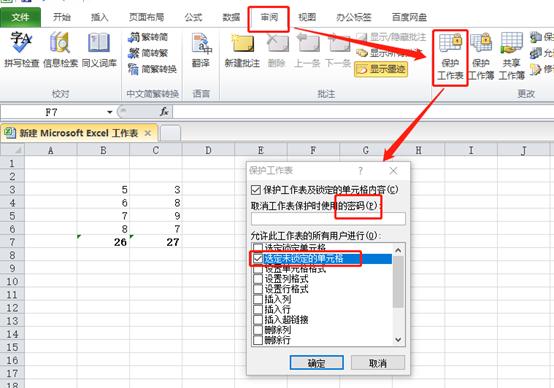The image size is (554, 388).
Task: Switch to the 开始 tab
Action: point(61,17)
